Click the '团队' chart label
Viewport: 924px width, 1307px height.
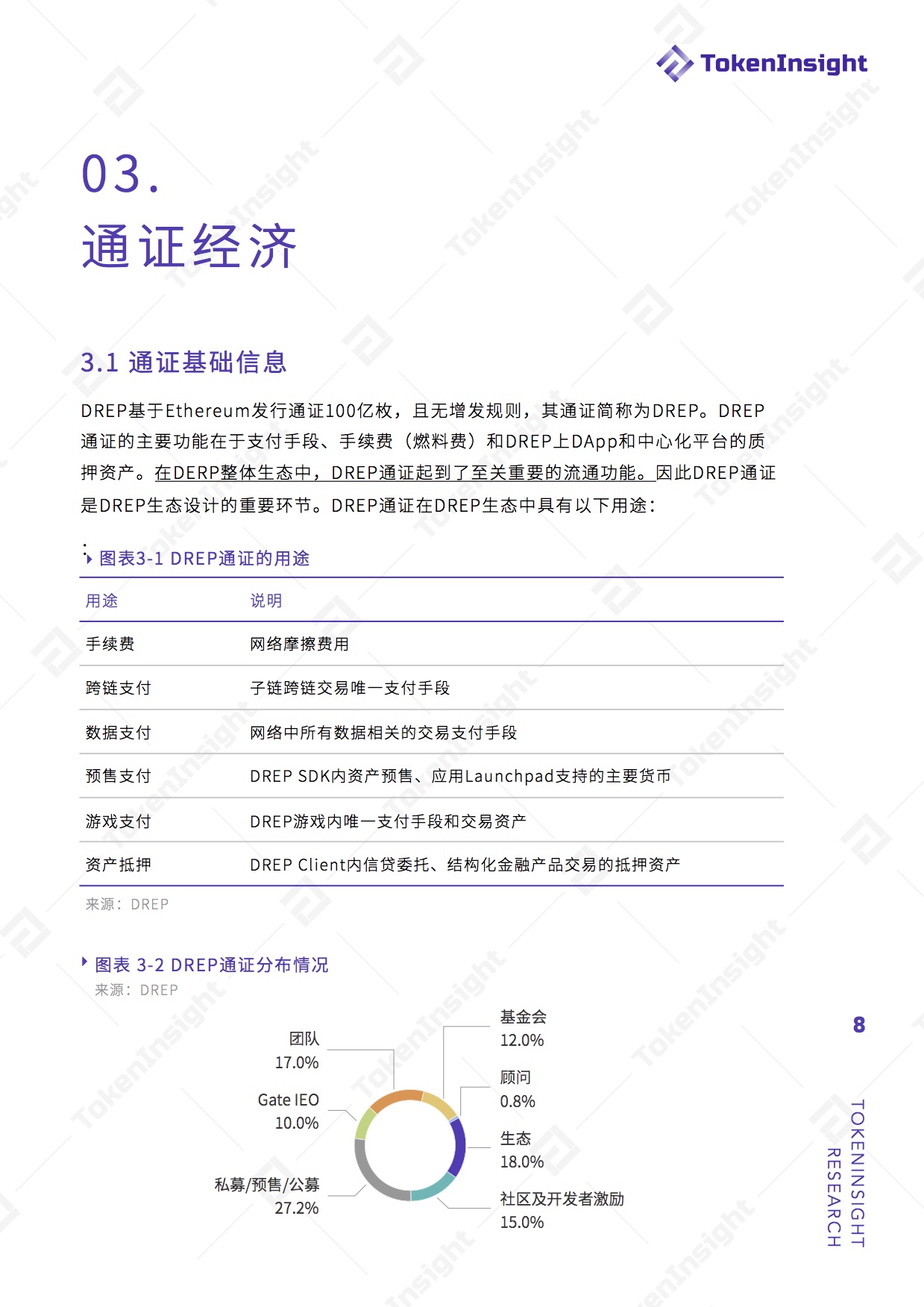click(x=304, y=1038)
